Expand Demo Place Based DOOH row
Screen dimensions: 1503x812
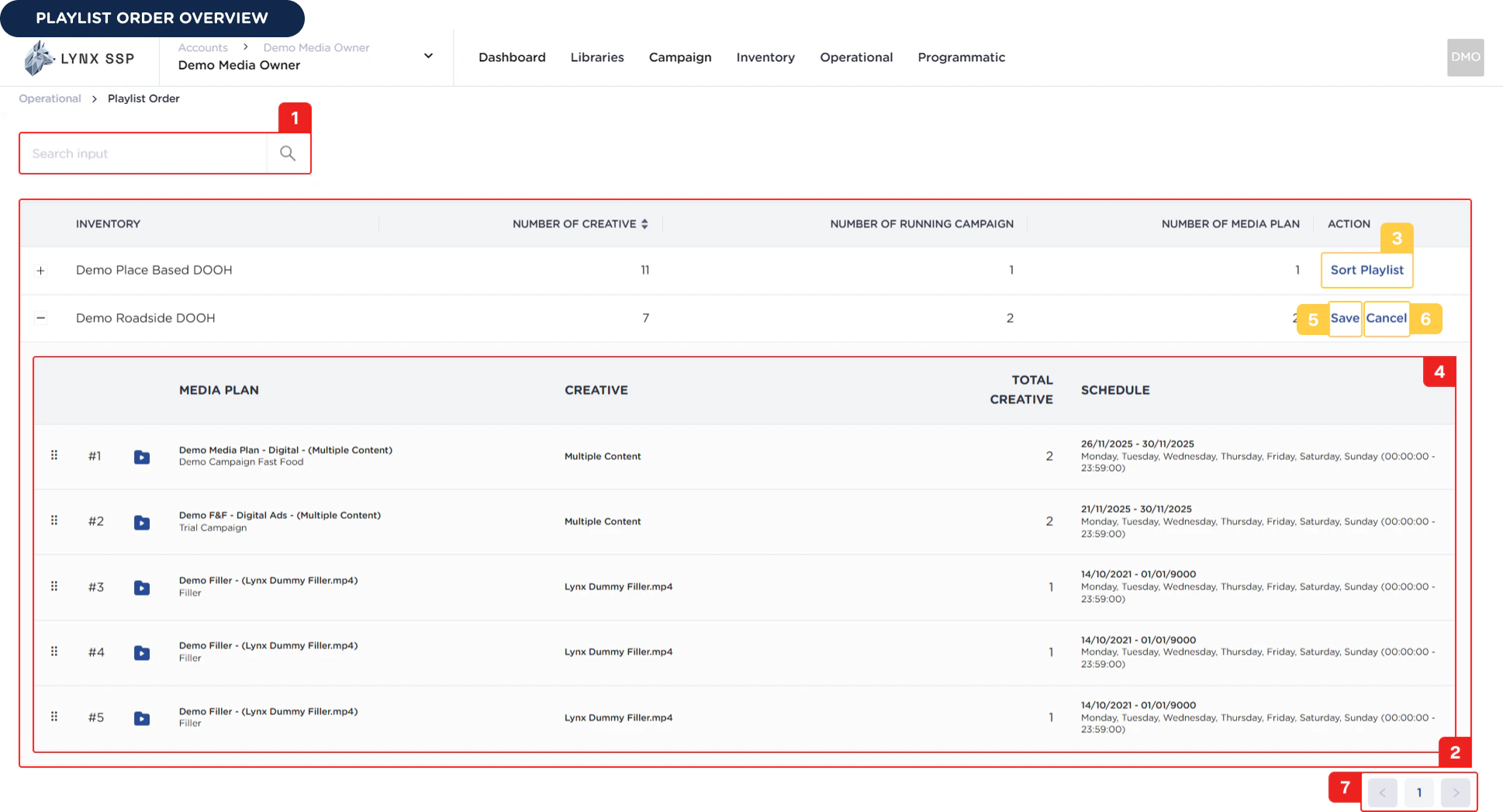click(x=40, y=271)
